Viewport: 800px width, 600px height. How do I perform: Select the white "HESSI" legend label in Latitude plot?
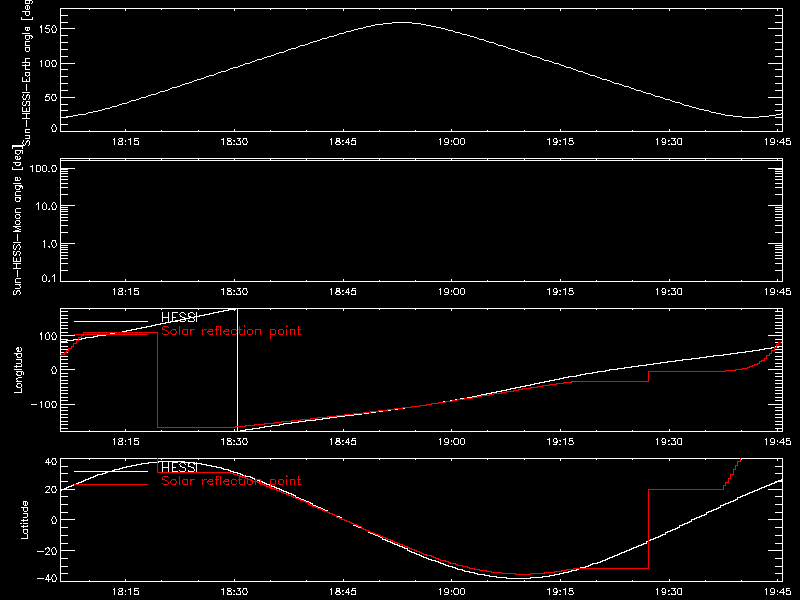pyautogui.click(x=179, y=467)
